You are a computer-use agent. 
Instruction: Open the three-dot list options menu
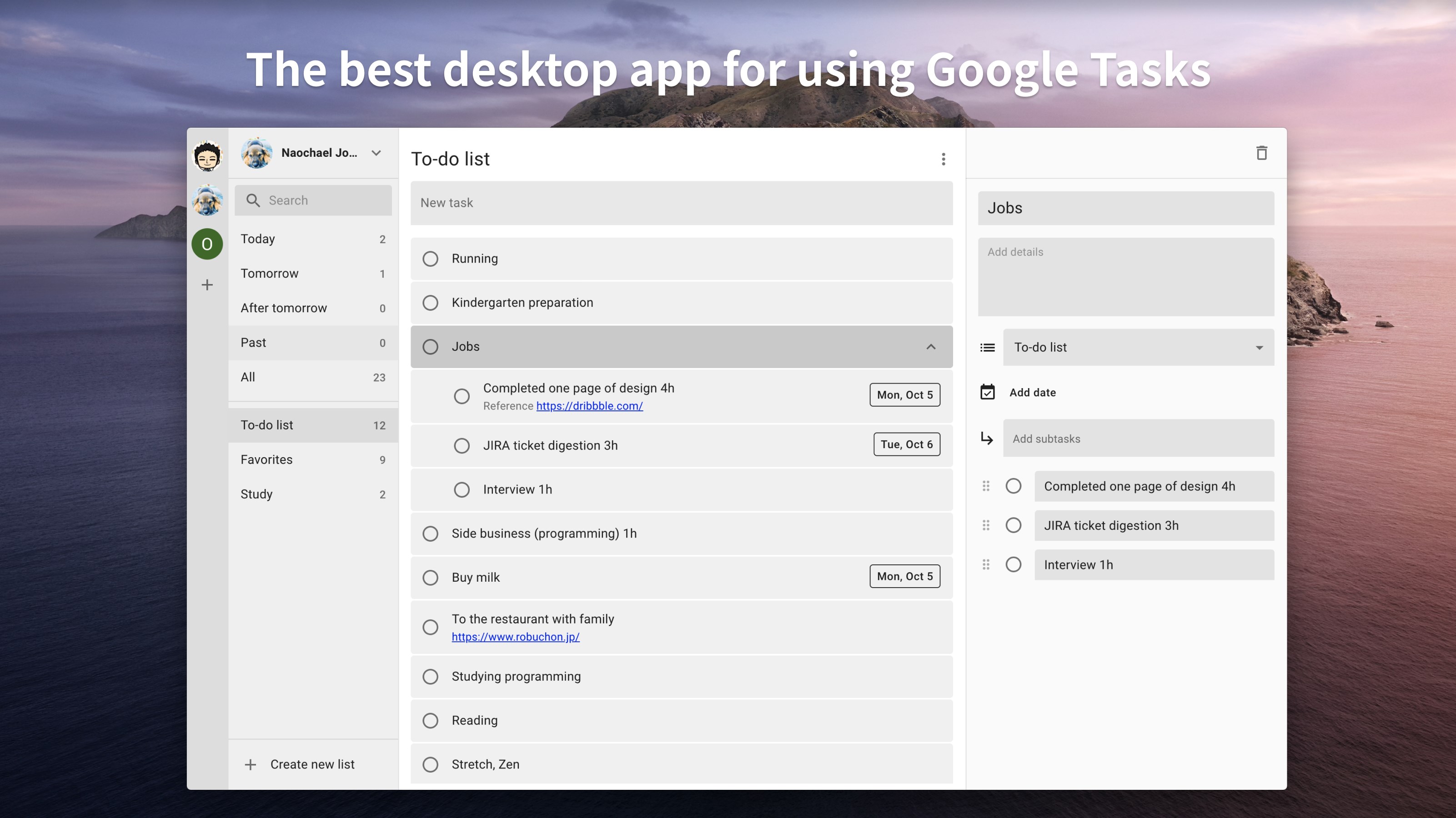pos(943,160)
